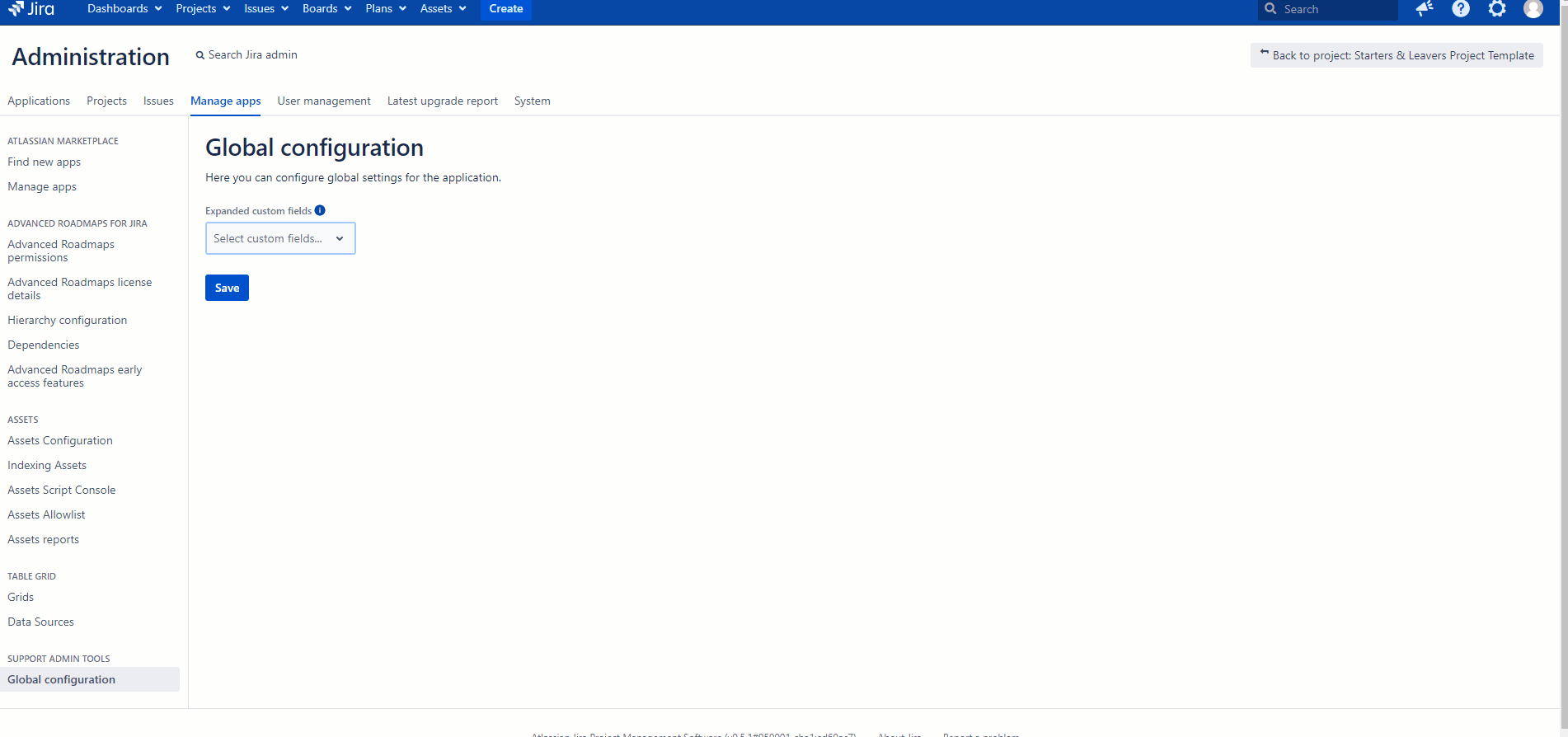Open Hierarchy configuration in sidebar
This screenshot has width=1568, height=737.
tap(68, 320)
